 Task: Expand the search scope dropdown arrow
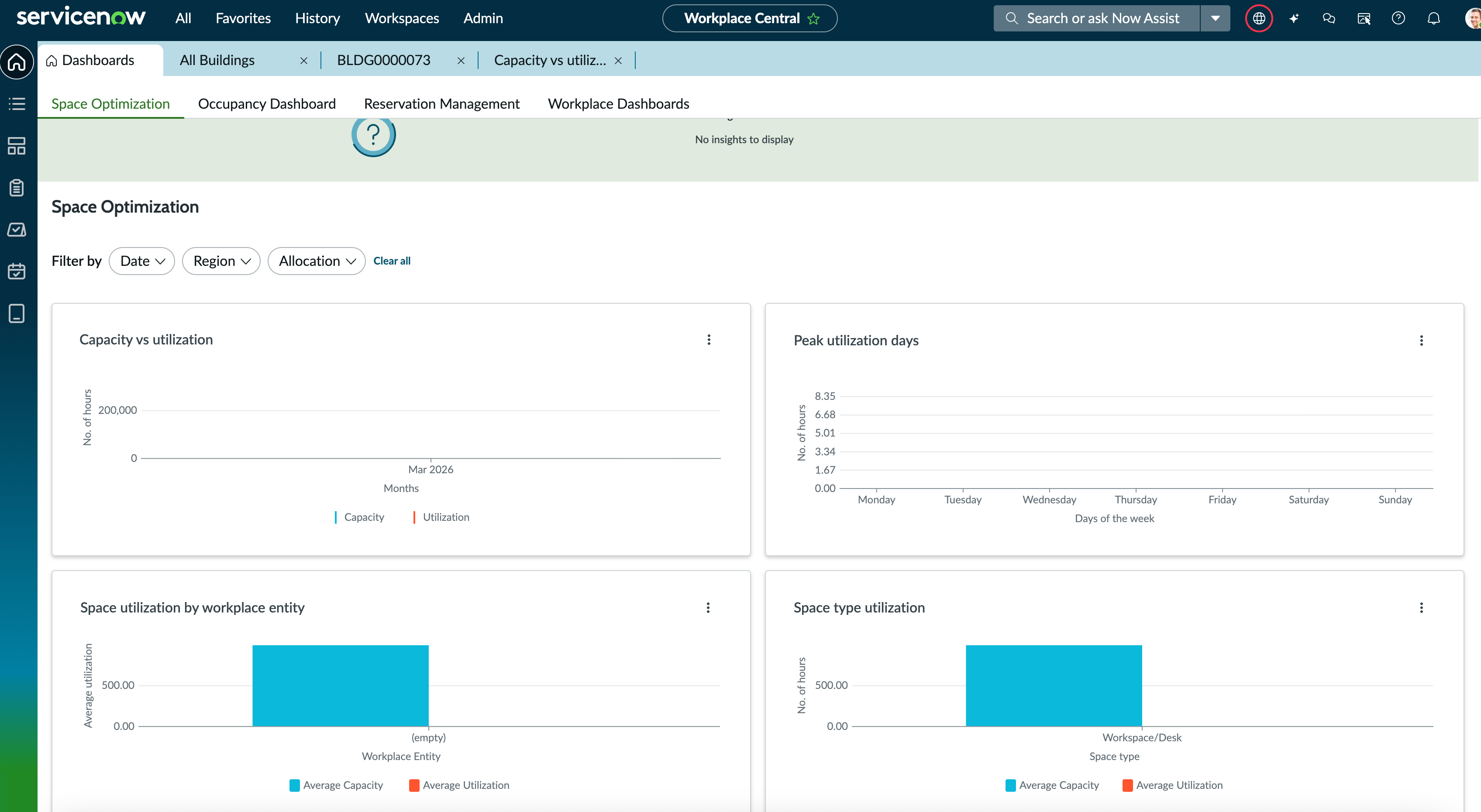[1216, 18]
